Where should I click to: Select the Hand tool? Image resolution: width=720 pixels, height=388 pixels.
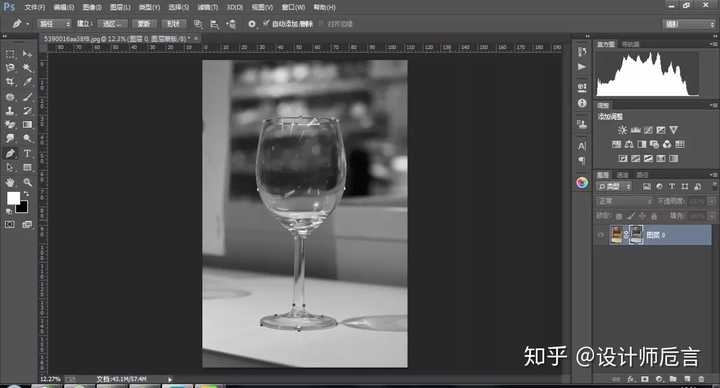click(10, 182)
